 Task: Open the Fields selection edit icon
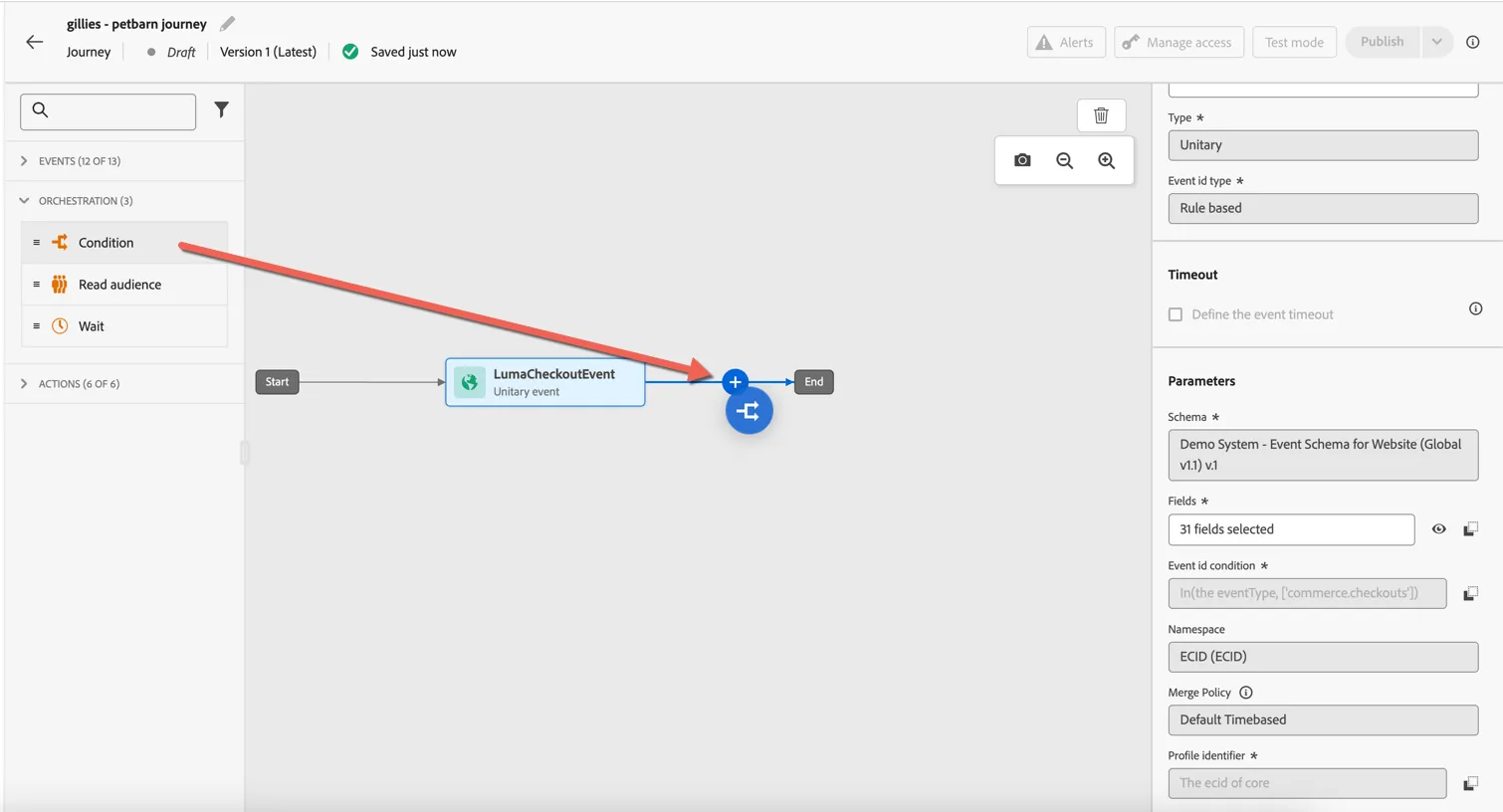pyautogui.click(x=1470, y=529)
